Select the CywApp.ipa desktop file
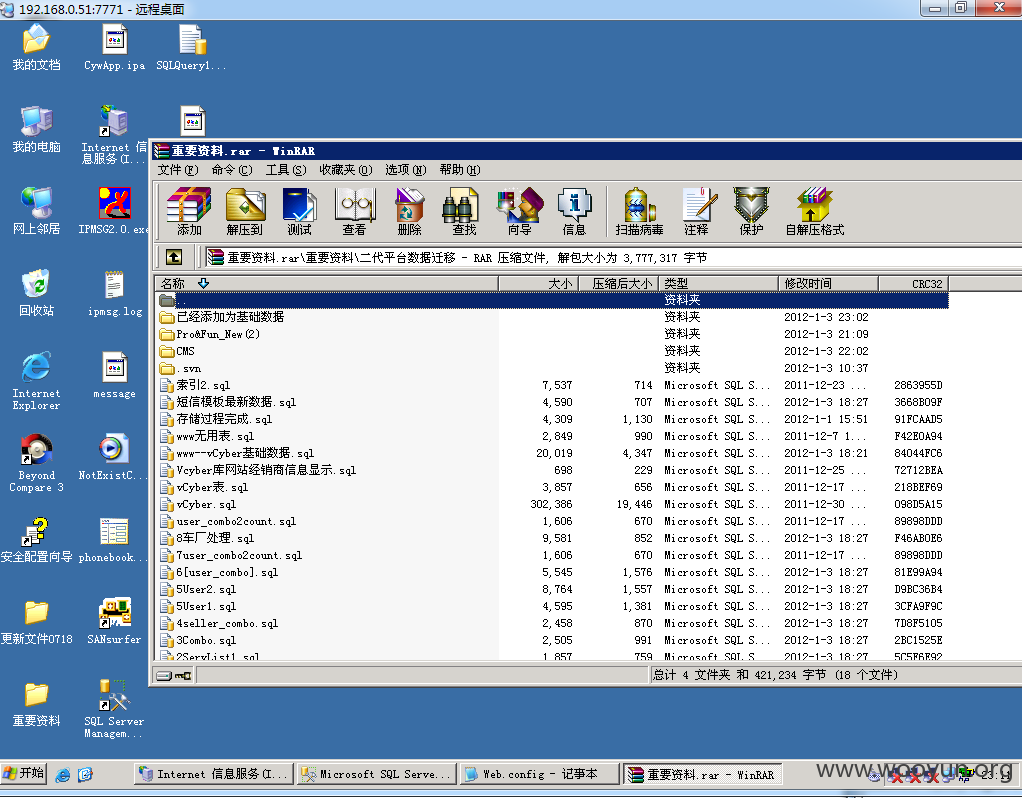Viewport: 1022px width, 798px height. [x=115, y=47]
